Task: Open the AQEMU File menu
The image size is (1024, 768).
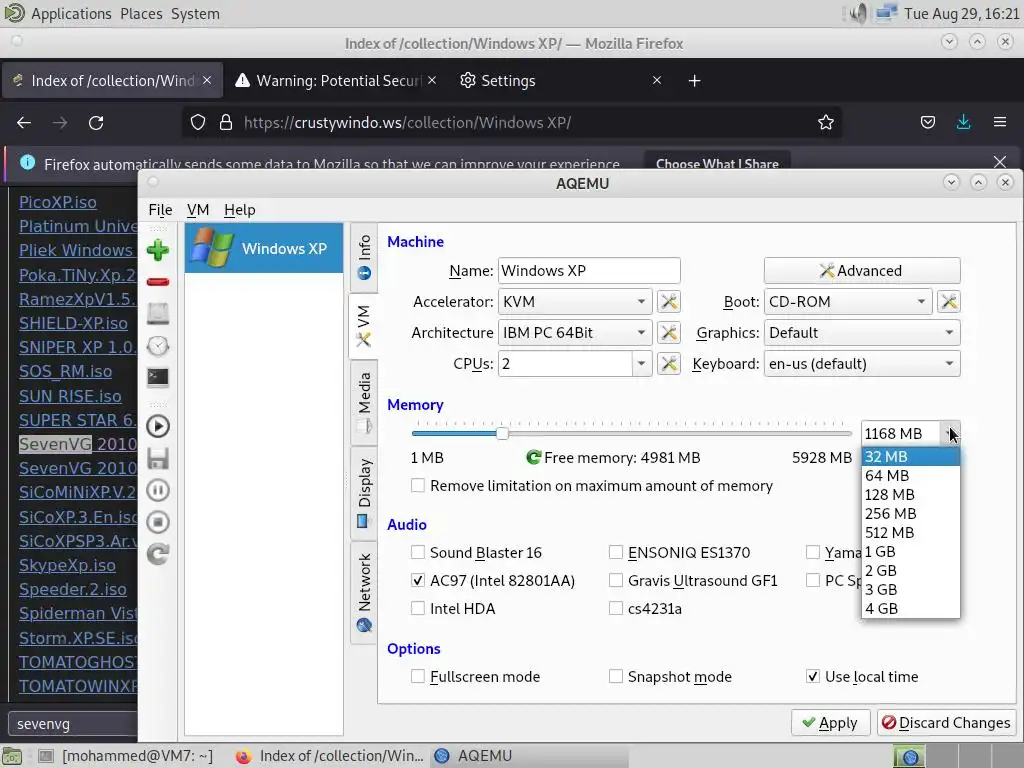Action: (160, 210)
